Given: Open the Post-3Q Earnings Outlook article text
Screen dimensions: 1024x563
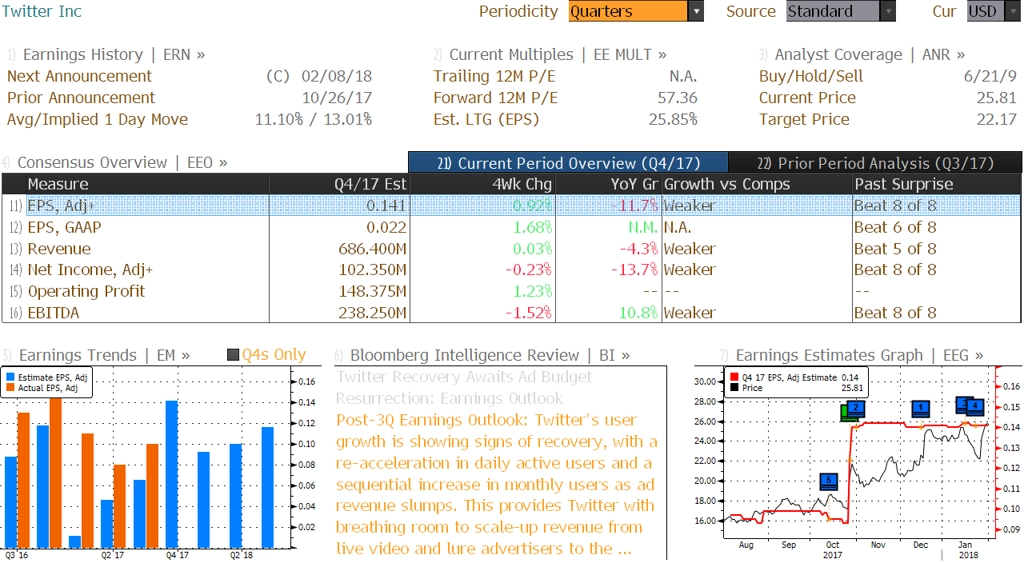Looking at the screenshot, I should 496,484.
